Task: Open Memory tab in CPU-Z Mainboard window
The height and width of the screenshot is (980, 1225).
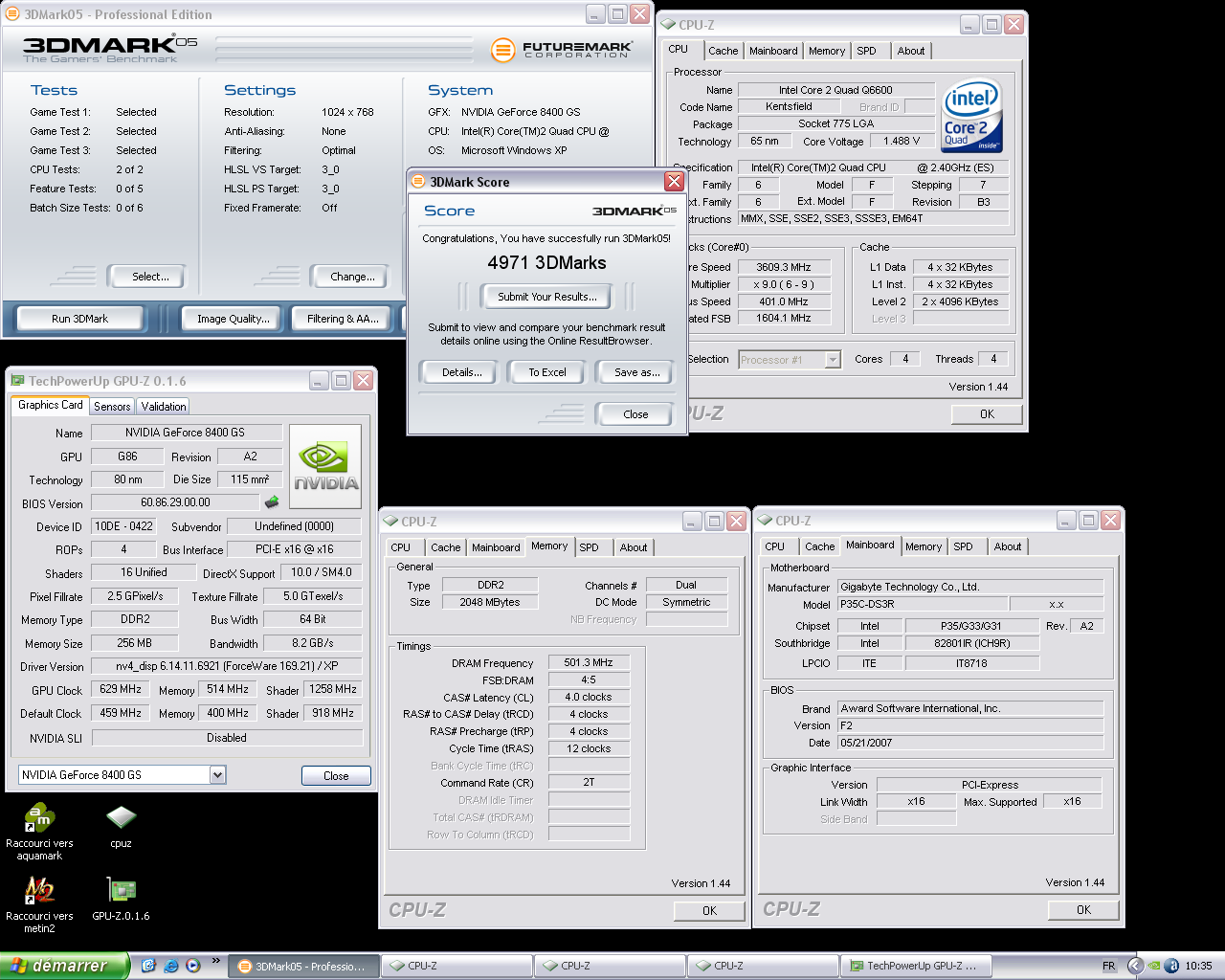Action: (x=924, y=546)
